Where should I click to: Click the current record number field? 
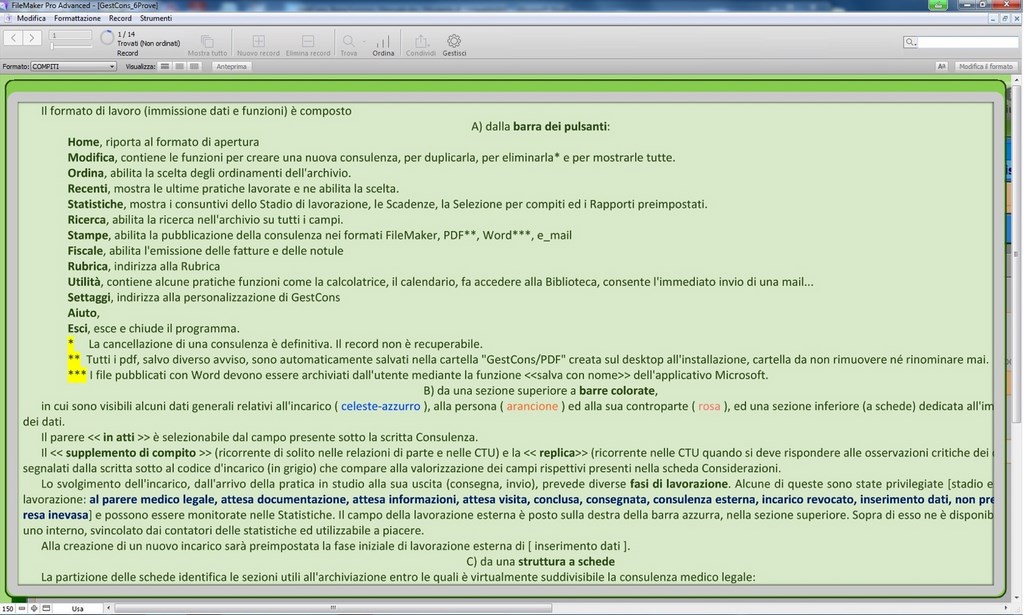(x=71, y=35)
